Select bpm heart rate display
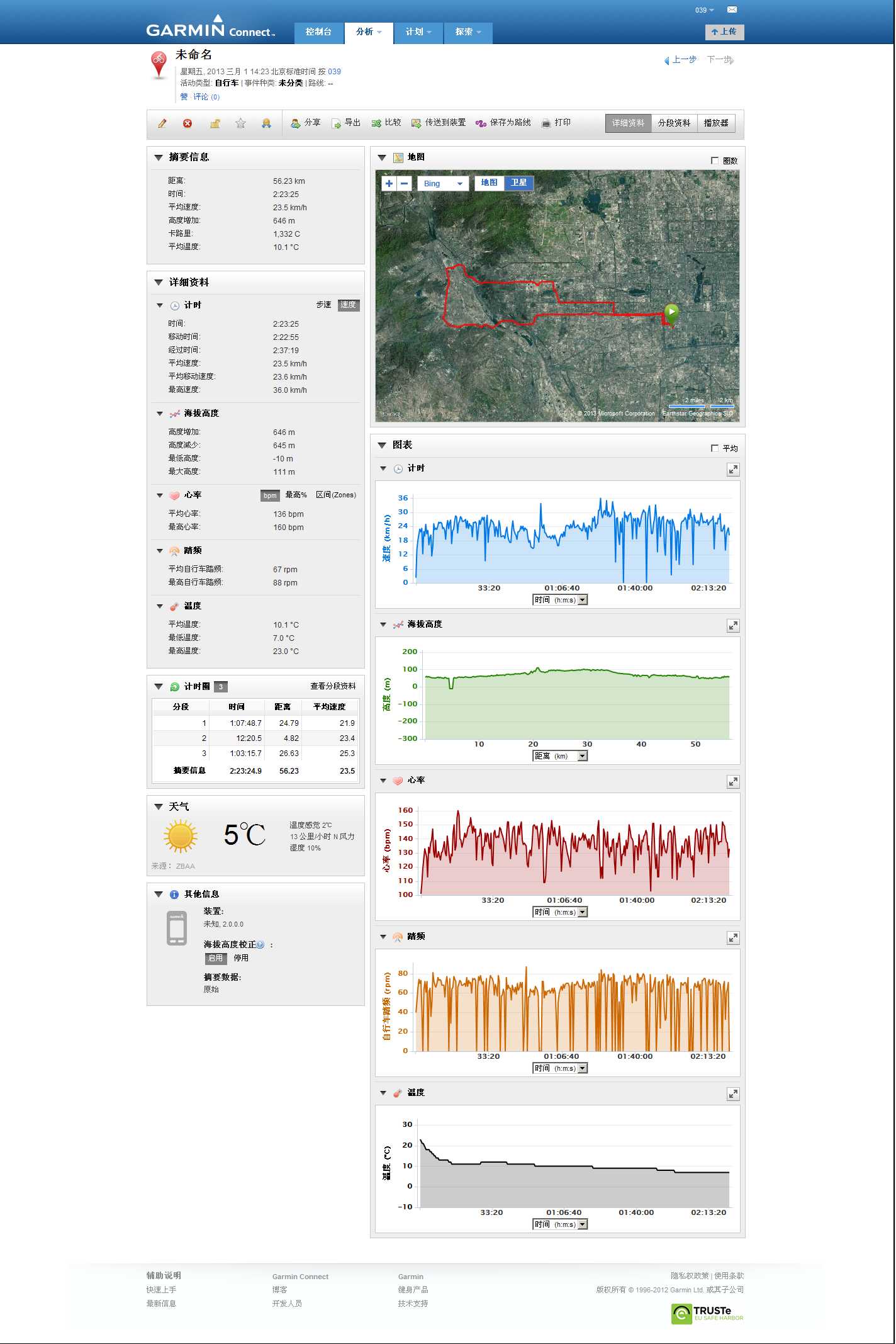 270,495
